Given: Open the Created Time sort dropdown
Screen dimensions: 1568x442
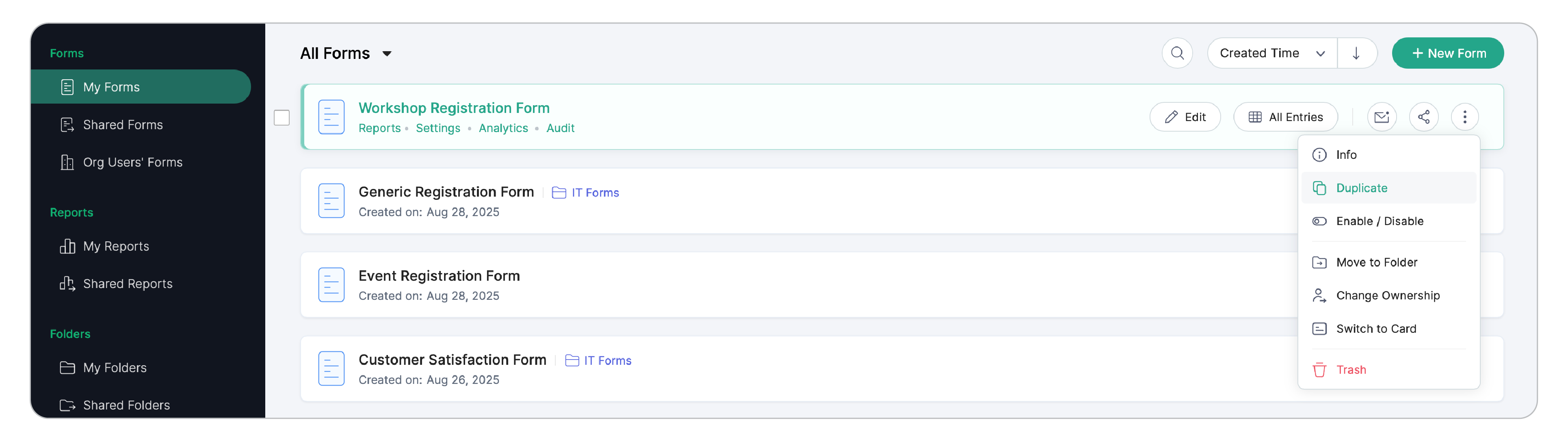Looking at the screenshot, I should tap(1272, 53).
